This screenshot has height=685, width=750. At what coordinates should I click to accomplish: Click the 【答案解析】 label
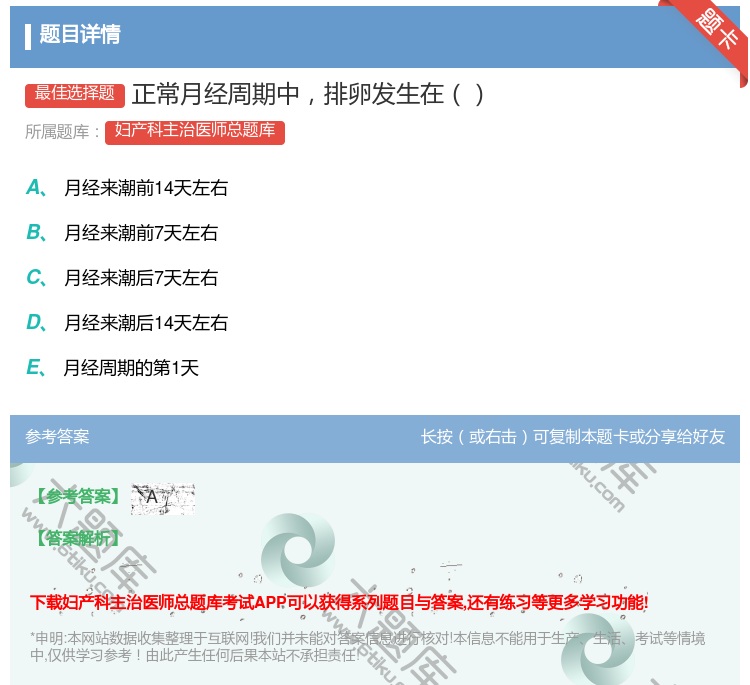click(77, 539)
